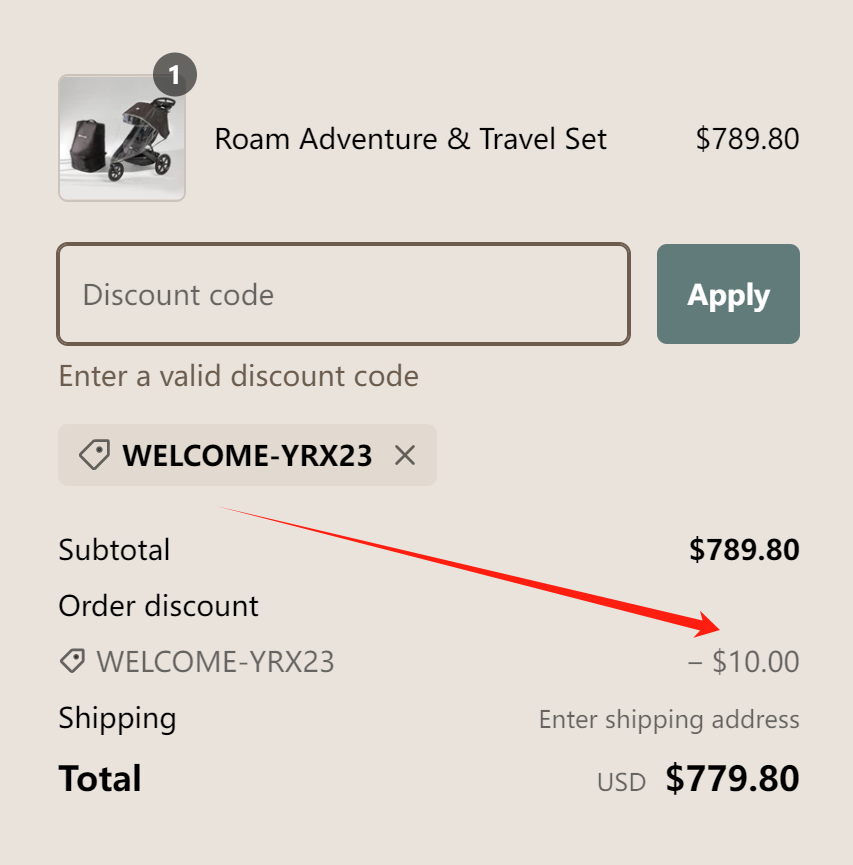Viewport: 853px width, 865px height.
Task: Click the tag icon in the discount chip
Action: pos(94,456)
